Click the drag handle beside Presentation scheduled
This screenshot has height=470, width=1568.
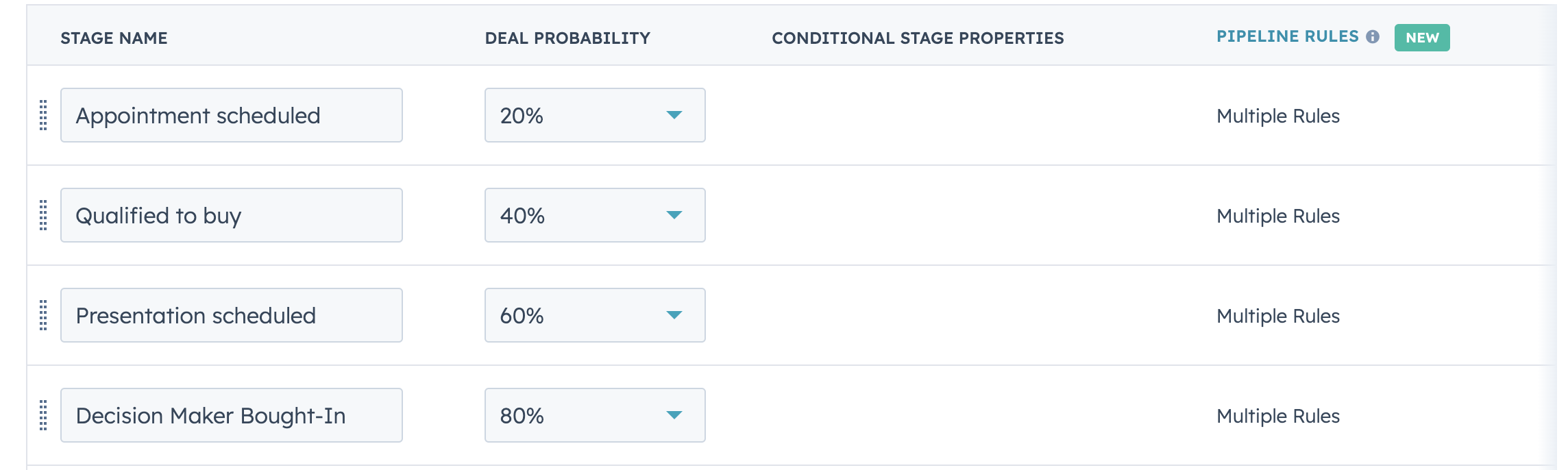tap(44, 314)
